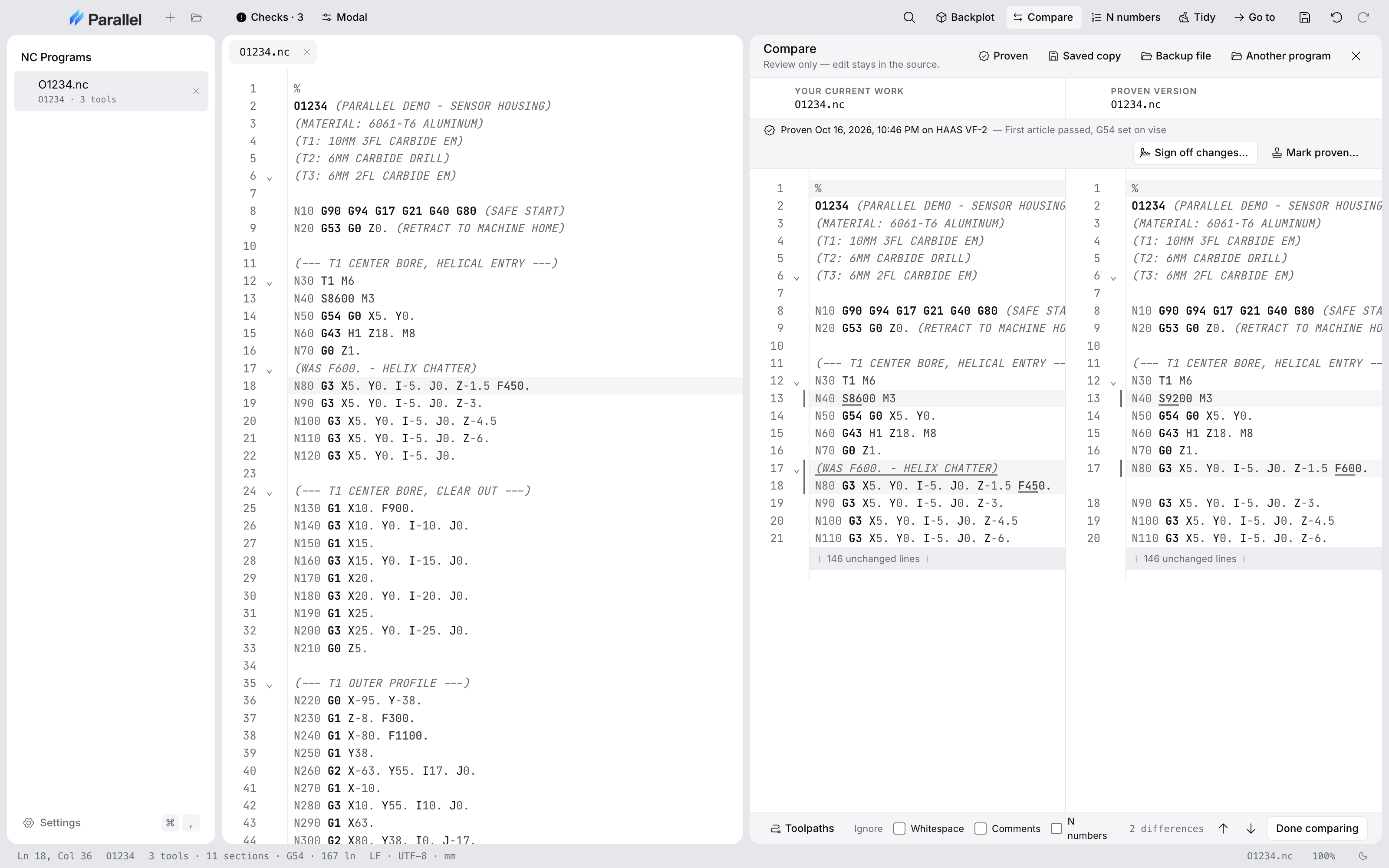The image size is (1389, 868).
Task: Open the Modal state panel
Action: [x=344, y=17]
